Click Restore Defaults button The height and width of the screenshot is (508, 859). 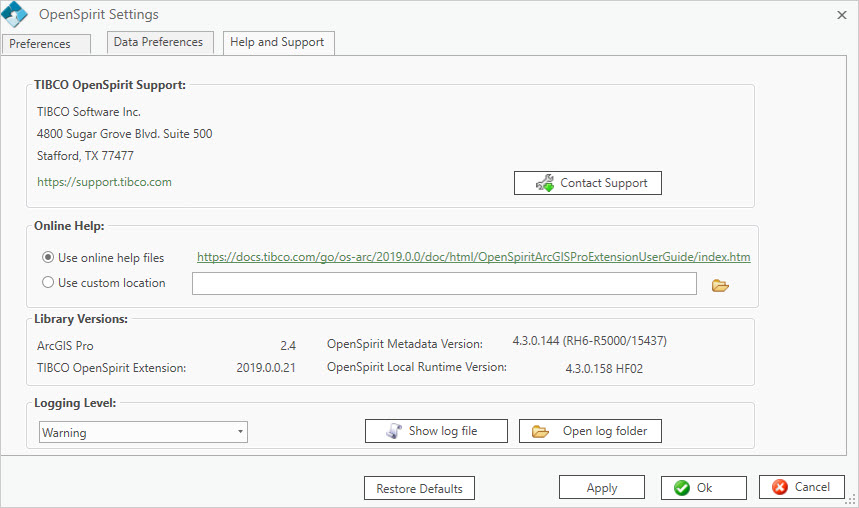(419, 488)
